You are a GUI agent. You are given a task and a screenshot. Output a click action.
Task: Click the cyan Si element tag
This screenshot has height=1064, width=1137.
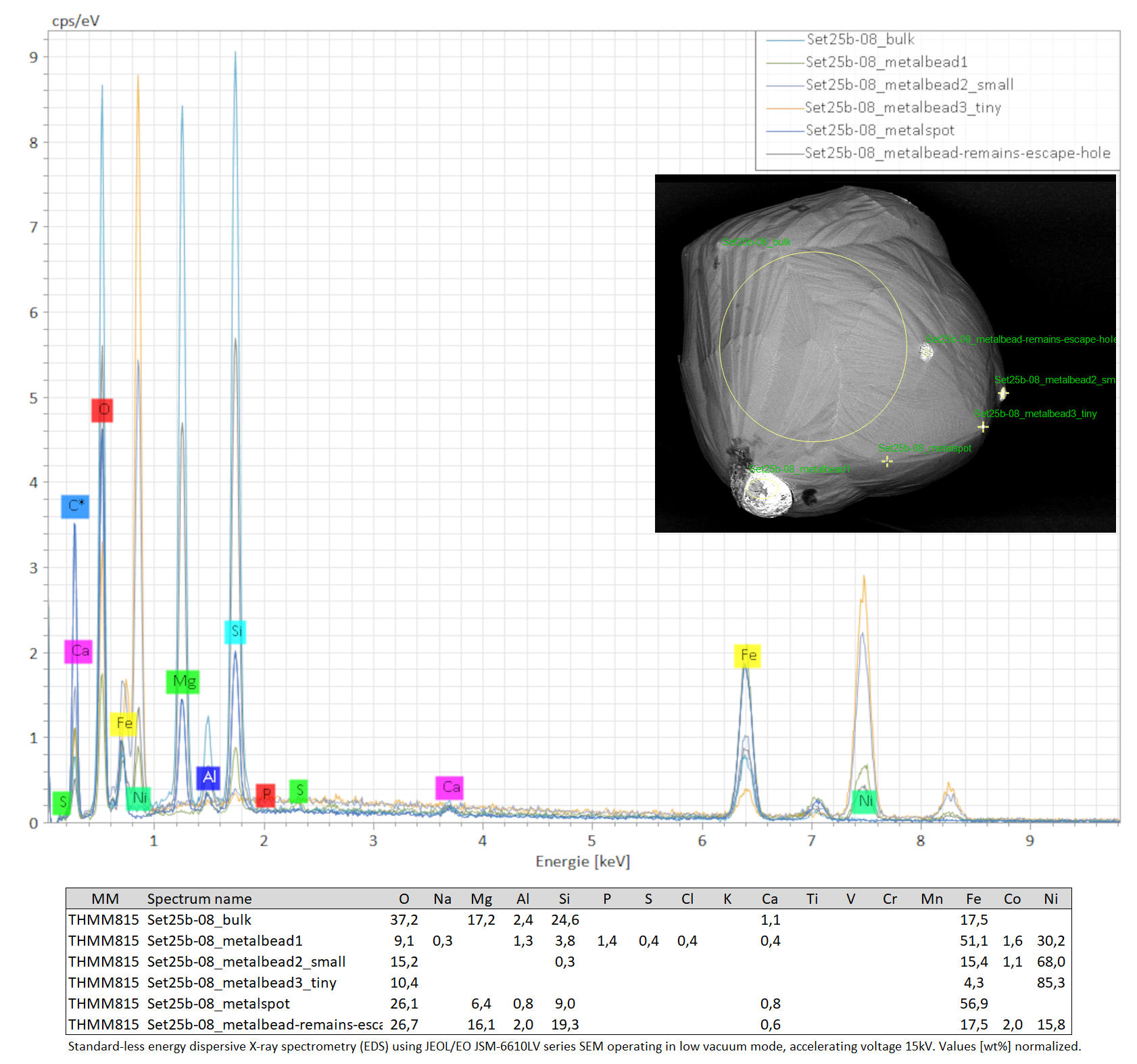pos(235,631)
